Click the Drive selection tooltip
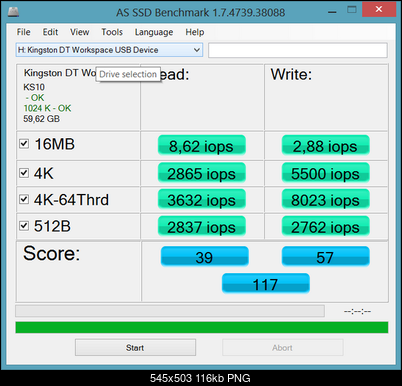 tap(128, 74)
